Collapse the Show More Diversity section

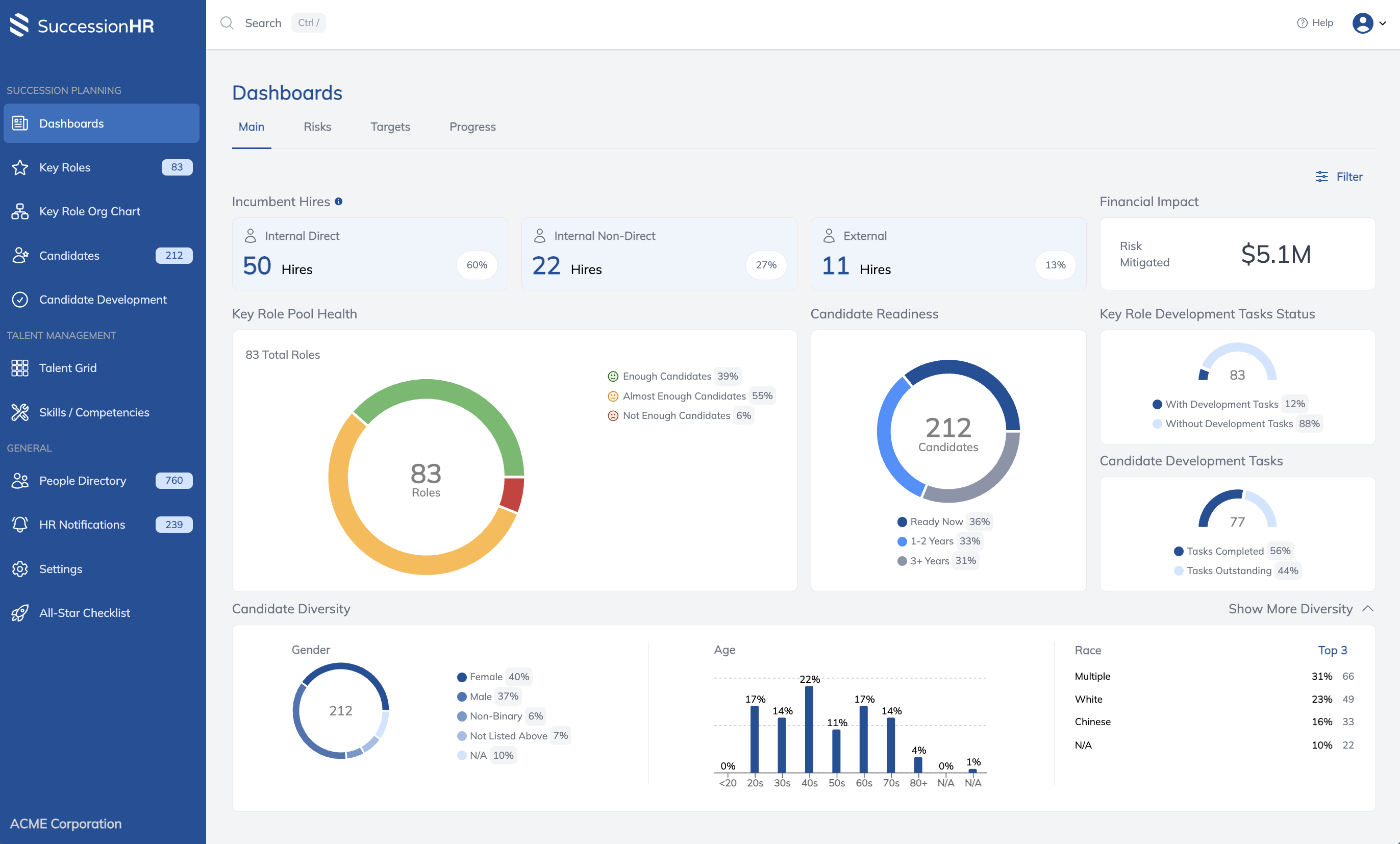1299,609
